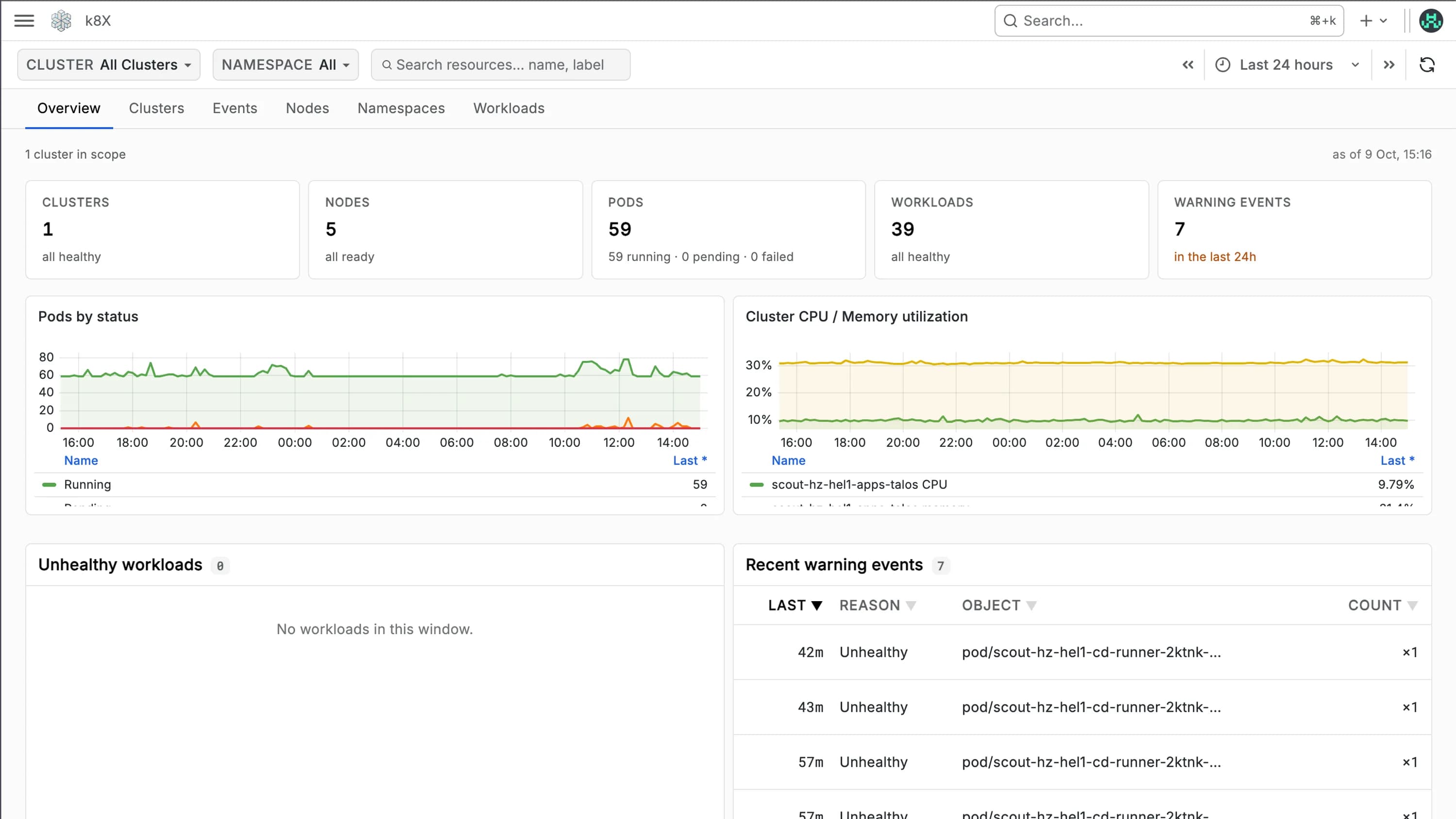Image resolution: width=1456 pixels, height=819 pixels.
Task: Go to the Namespaces tab
Action: pyautogui.click(x=401, y=109)
